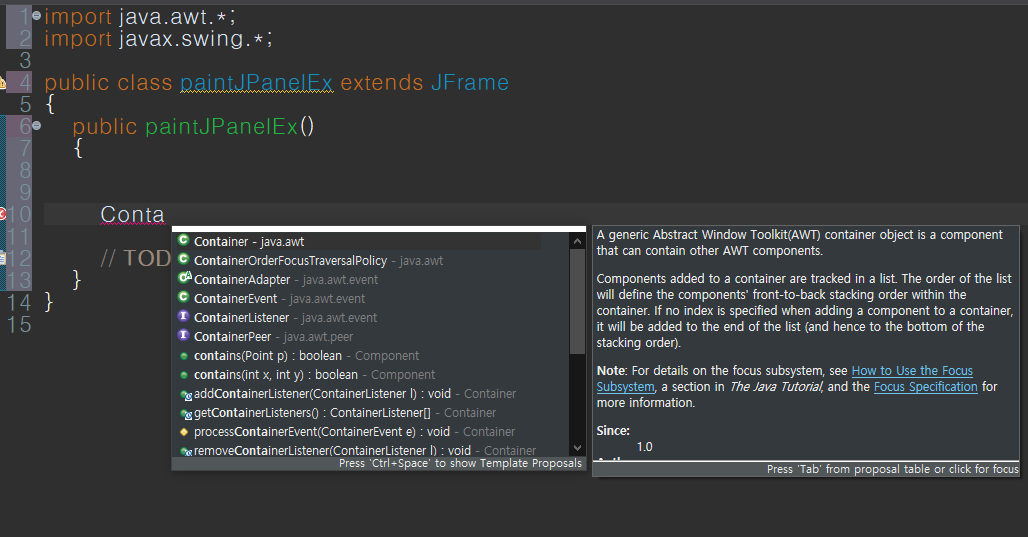Image resolution: width=1028 pixels, height=537 pixels.
Task: Click protected method icon beside processContainerEvent
Action: pyautogui.click(x=184, y=432)
